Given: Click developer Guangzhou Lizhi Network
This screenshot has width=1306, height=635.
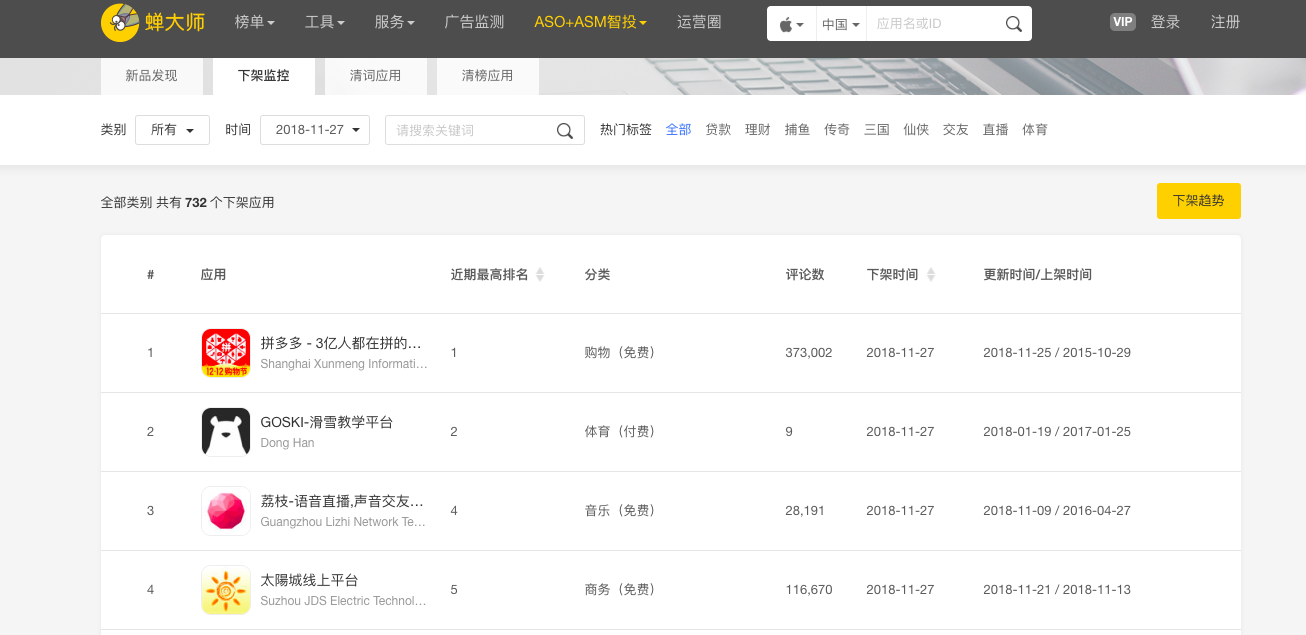Looking at the screenshot, I should pyautogui.click(x=344, y=522).
